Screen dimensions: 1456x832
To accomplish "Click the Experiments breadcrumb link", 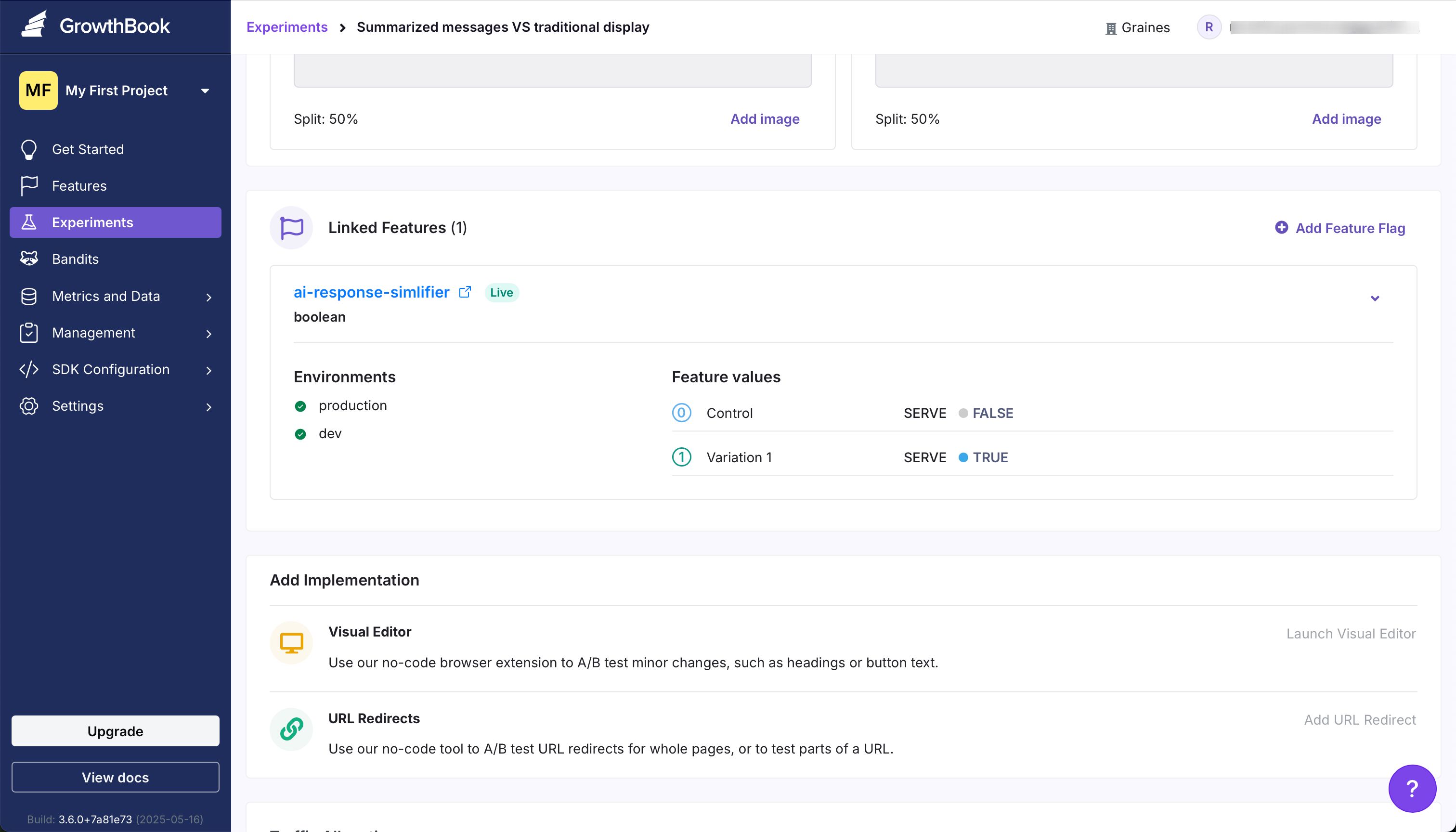I will [x=287, y=27].
